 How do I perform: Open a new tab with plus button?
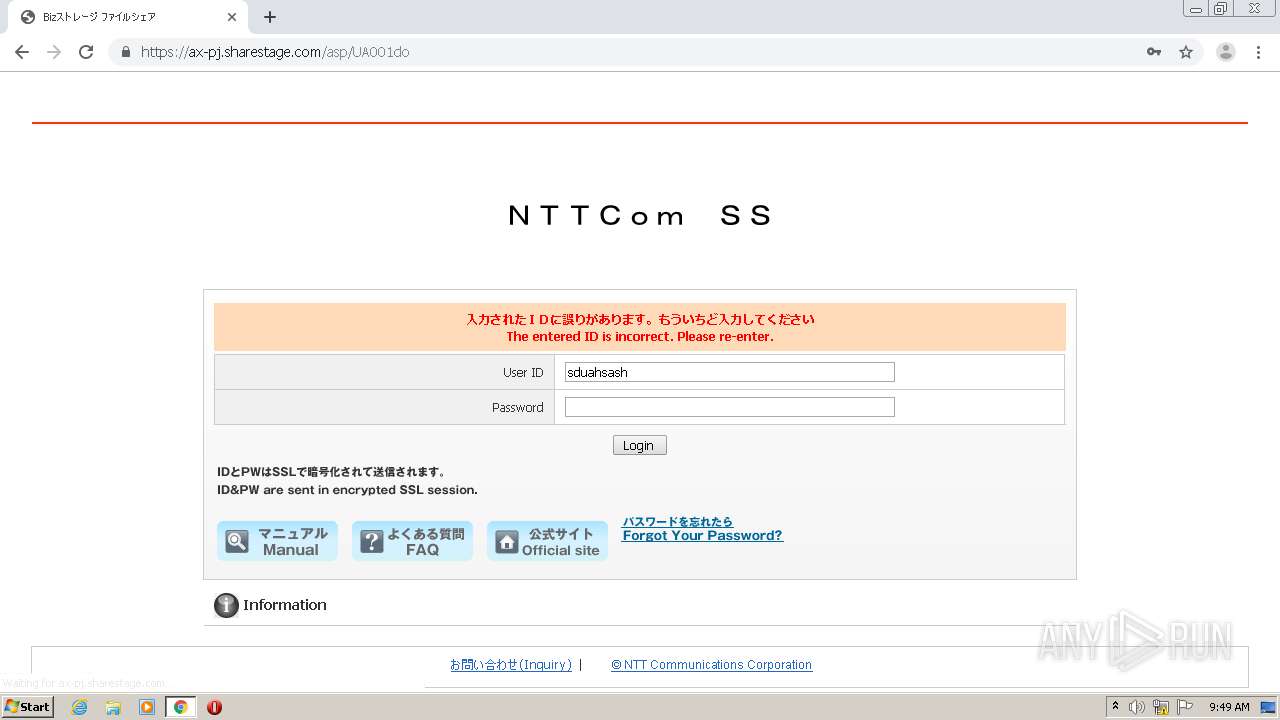270,17
